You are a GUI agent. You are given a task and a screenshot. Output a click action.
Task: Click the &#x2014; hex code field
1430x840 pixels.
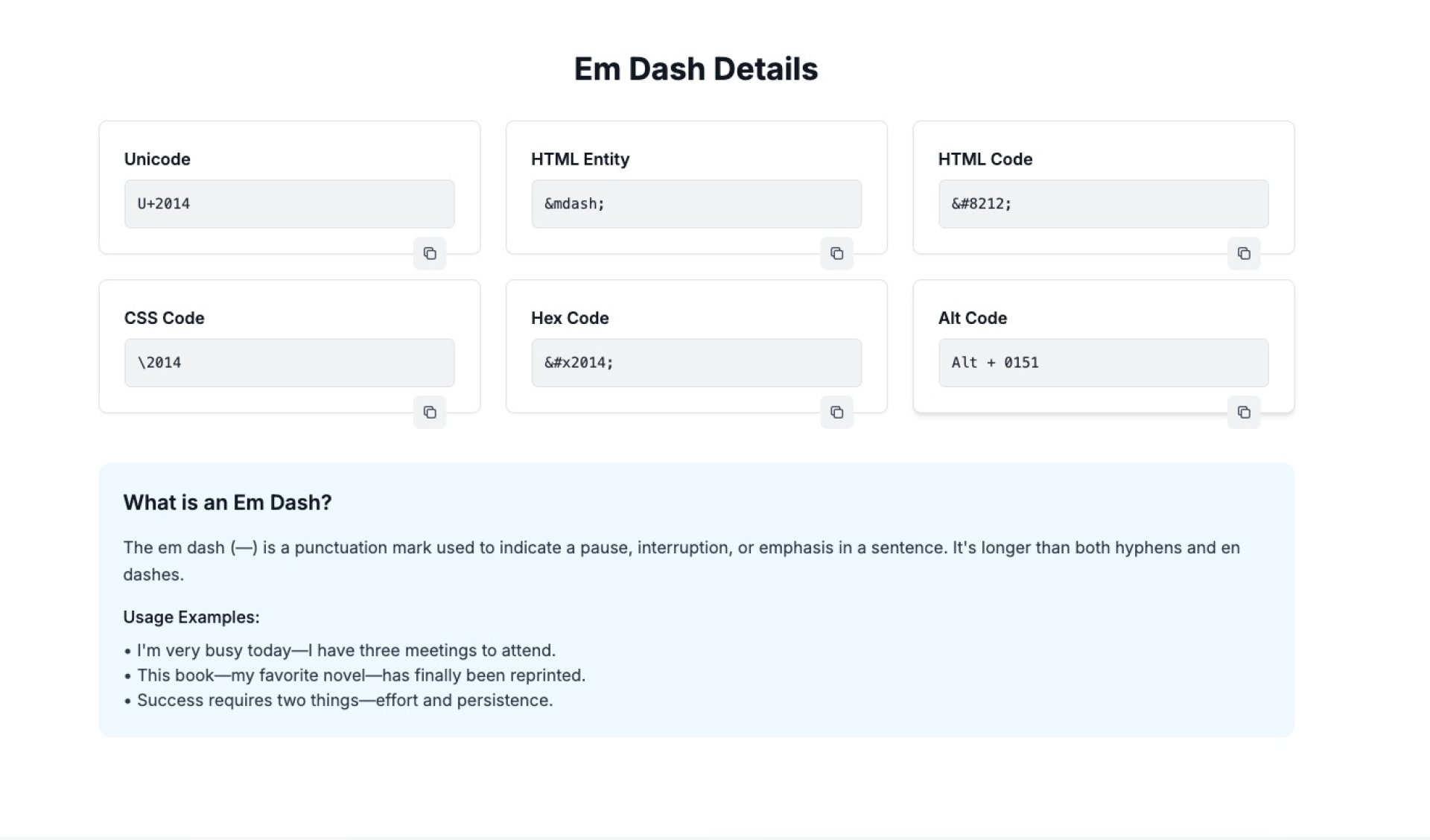[696, 363]
